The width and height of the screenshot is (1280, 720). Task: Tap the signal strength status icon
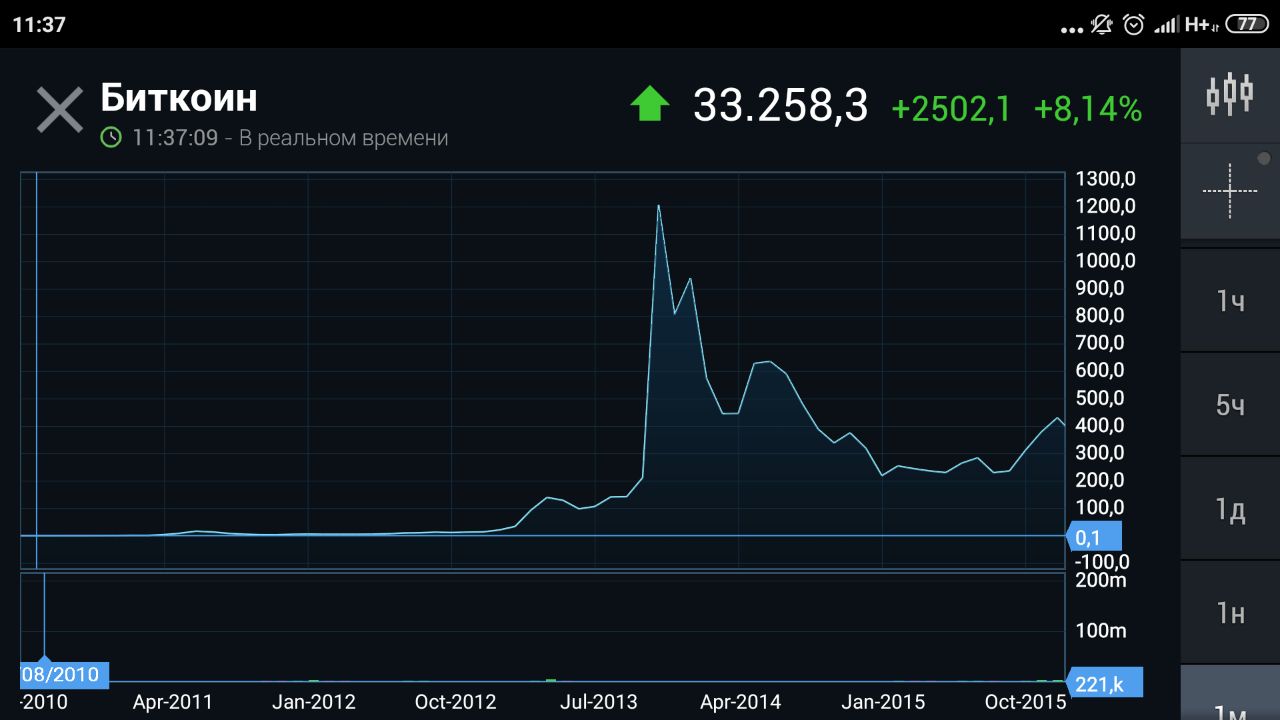pyautogui.click(x=1166, y=24)
